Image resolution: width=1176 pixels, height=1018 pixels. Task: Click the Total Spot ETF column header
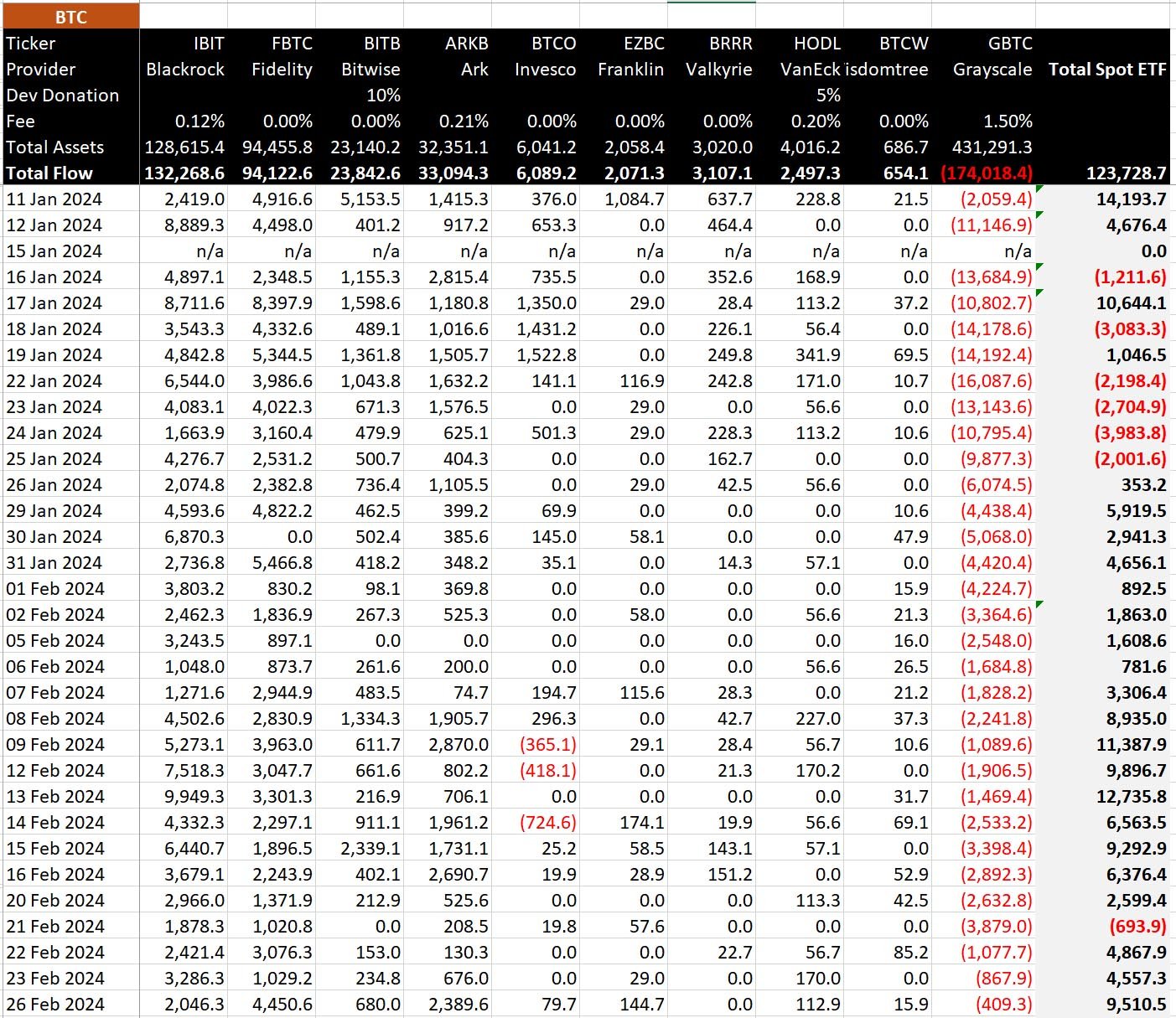[1107, 70]
